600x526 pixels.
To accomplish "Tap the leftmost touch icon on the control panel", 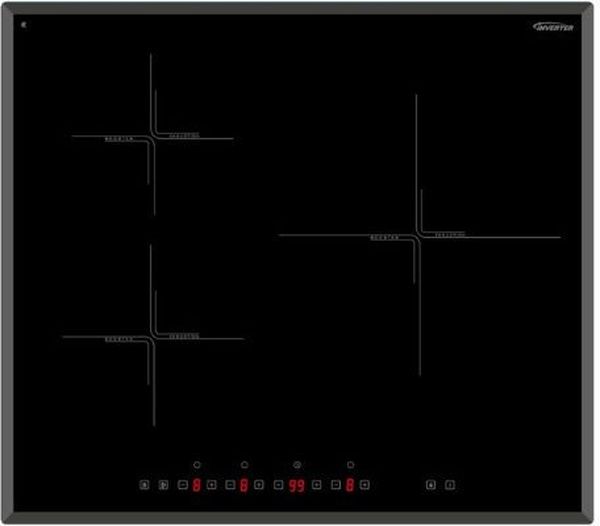I will tap(144, 485).
